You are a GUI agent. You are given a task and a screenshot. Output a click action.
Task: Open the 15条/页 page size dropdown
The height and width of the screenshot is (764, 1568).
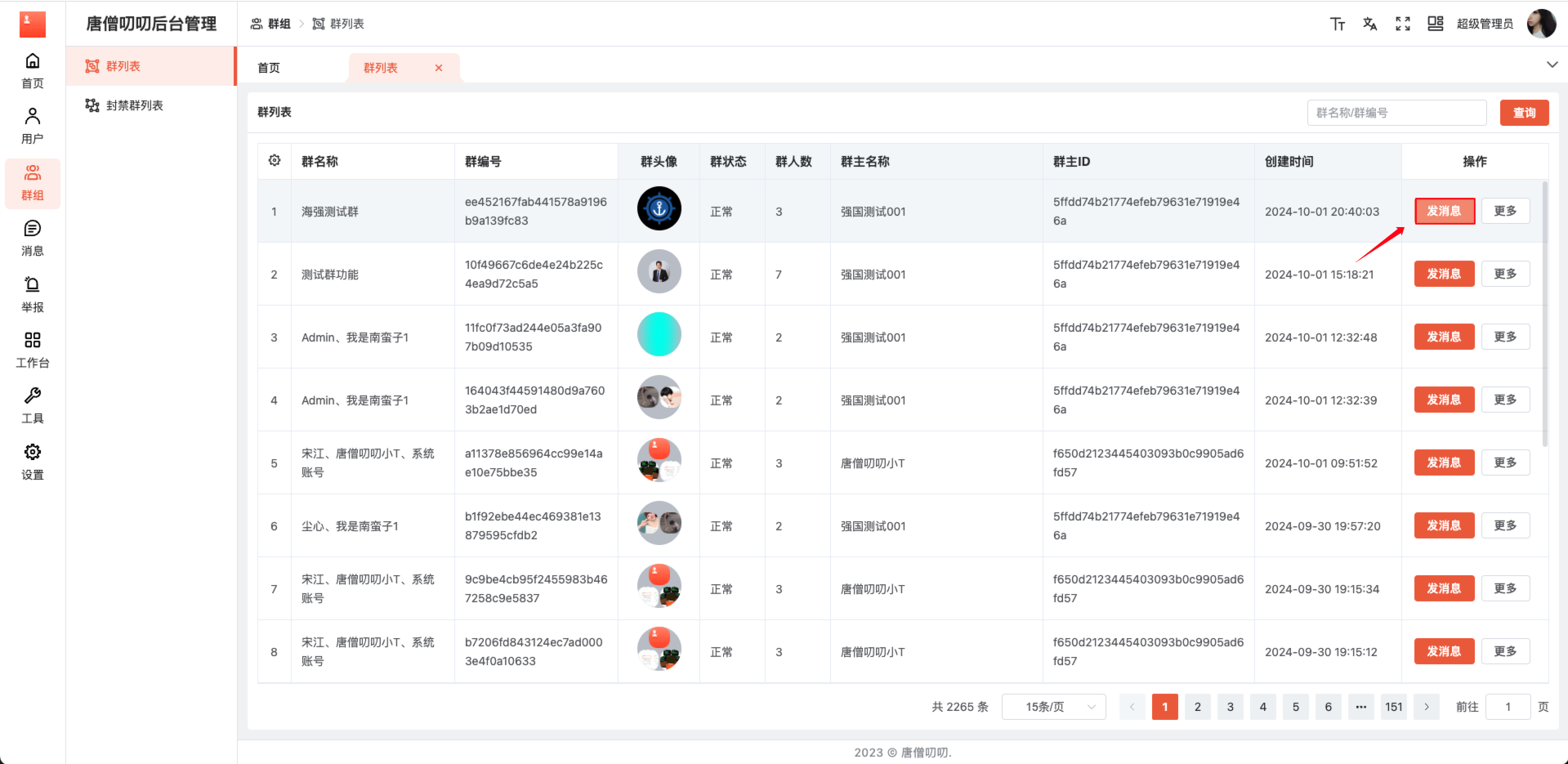point(1053,706)
